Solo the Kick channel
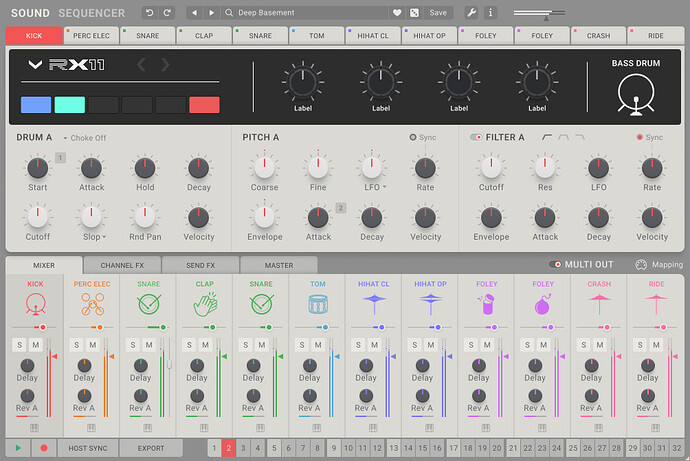This screenshot has width=690, height=461. tap(19, 345)
